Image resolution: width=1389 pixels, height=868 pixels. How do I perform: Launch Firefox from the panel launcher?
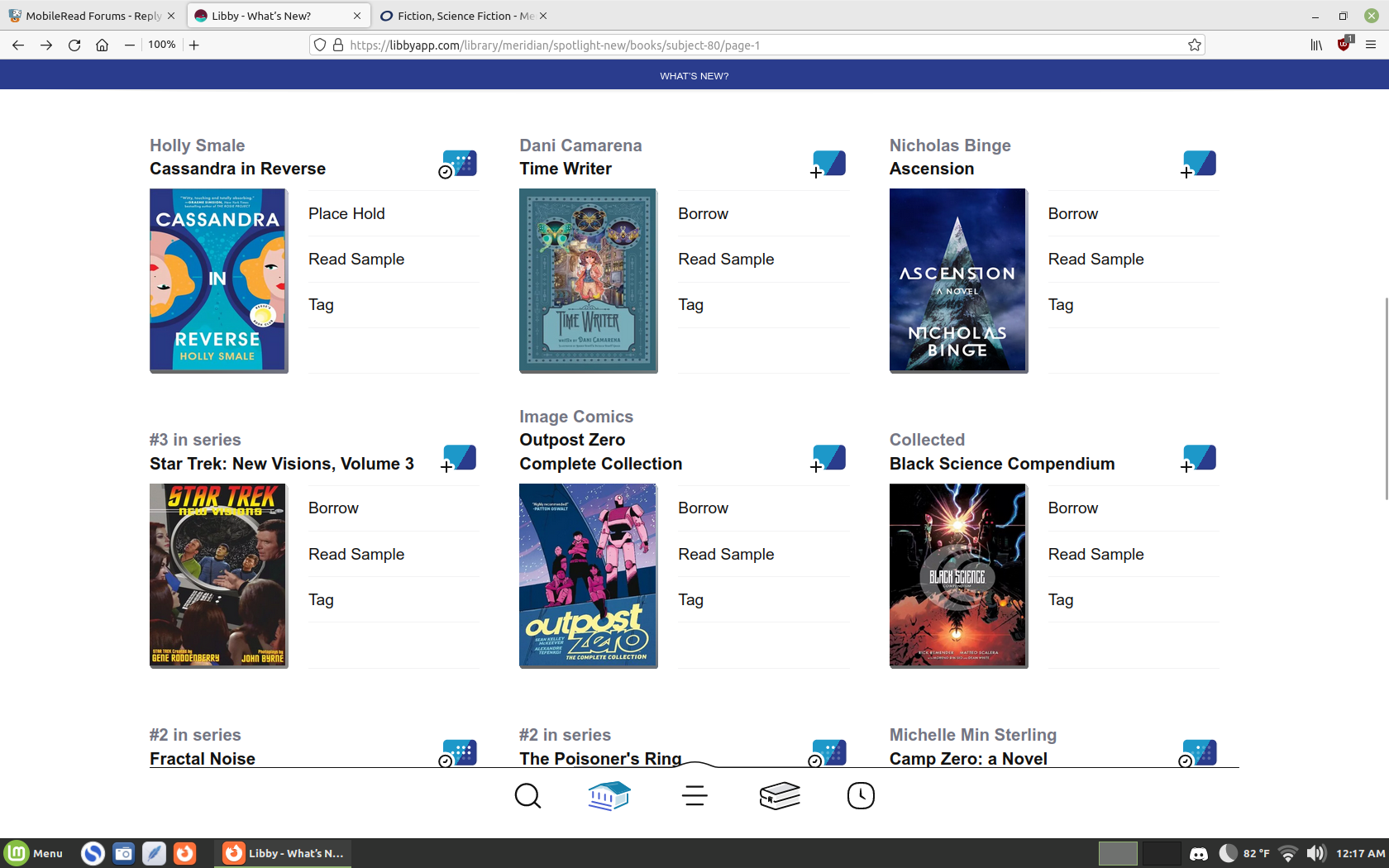pyautogui.click(x=184, y=853)
